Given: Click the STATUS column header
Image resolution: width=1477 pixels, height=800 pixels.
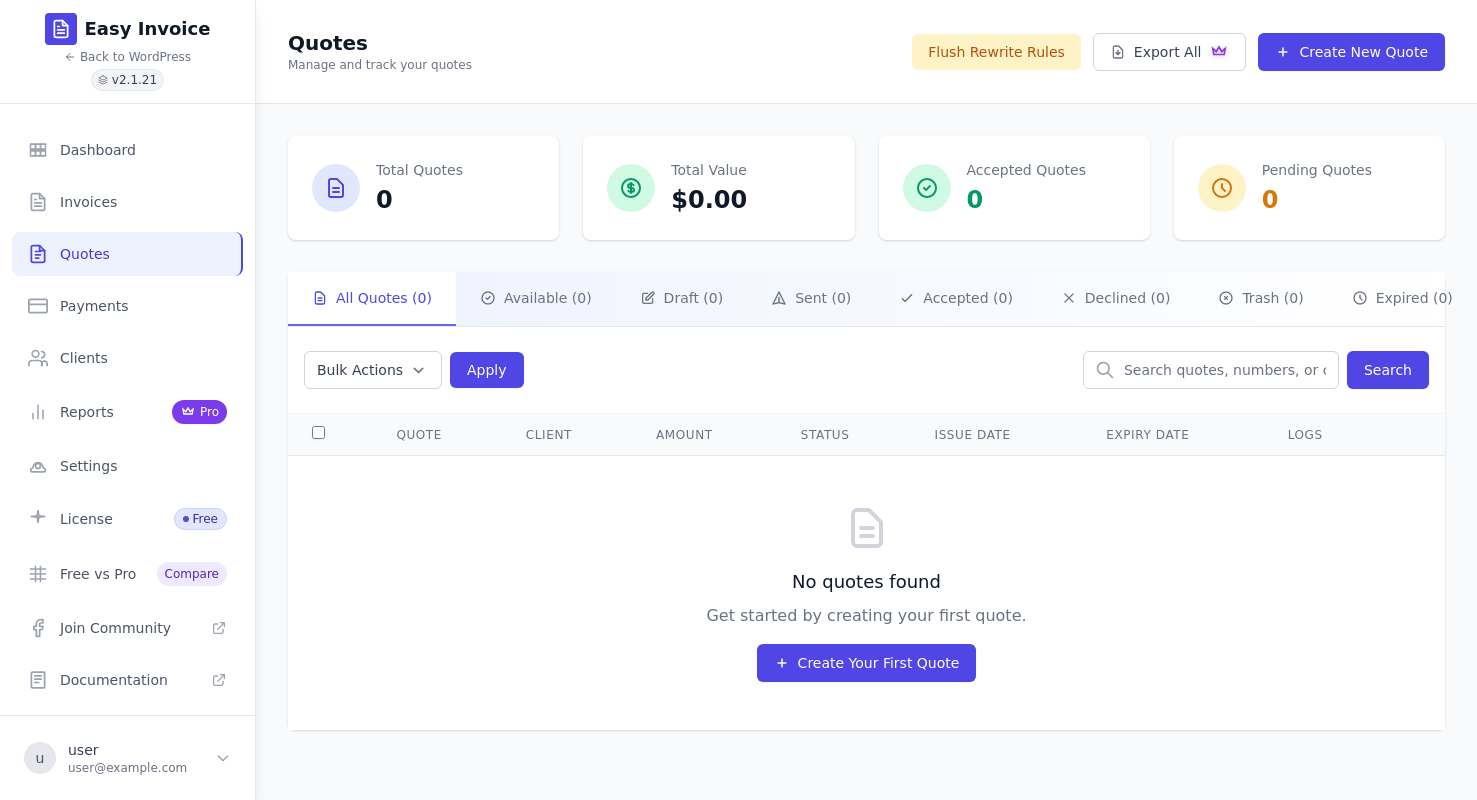Looking at the screenshot, I should pyautogui.click(x=825, y=435).
